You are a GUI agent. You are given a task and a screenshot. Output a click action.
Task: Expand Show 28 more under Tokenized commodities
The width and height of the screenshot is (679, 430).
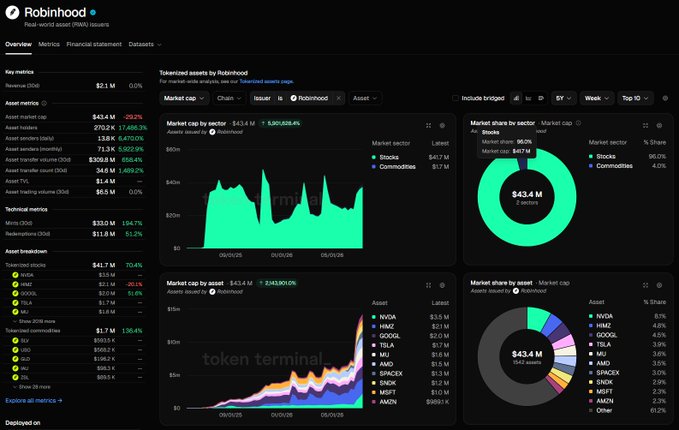(32, 387)
